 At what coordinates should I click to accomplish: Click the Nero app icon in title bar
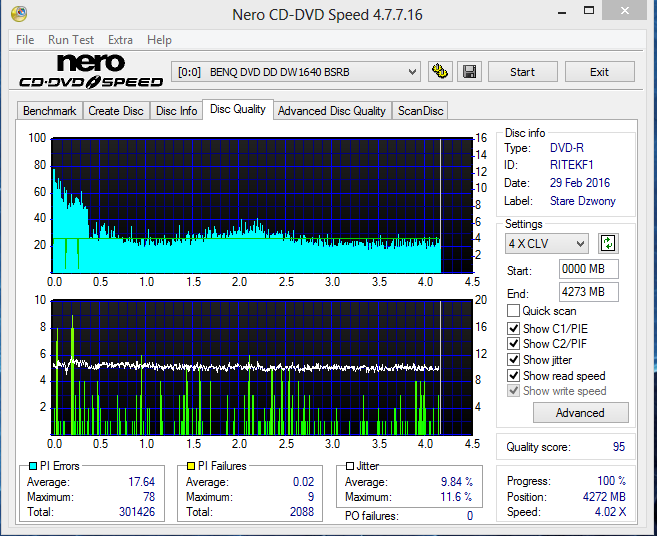[x=19, y=13]
